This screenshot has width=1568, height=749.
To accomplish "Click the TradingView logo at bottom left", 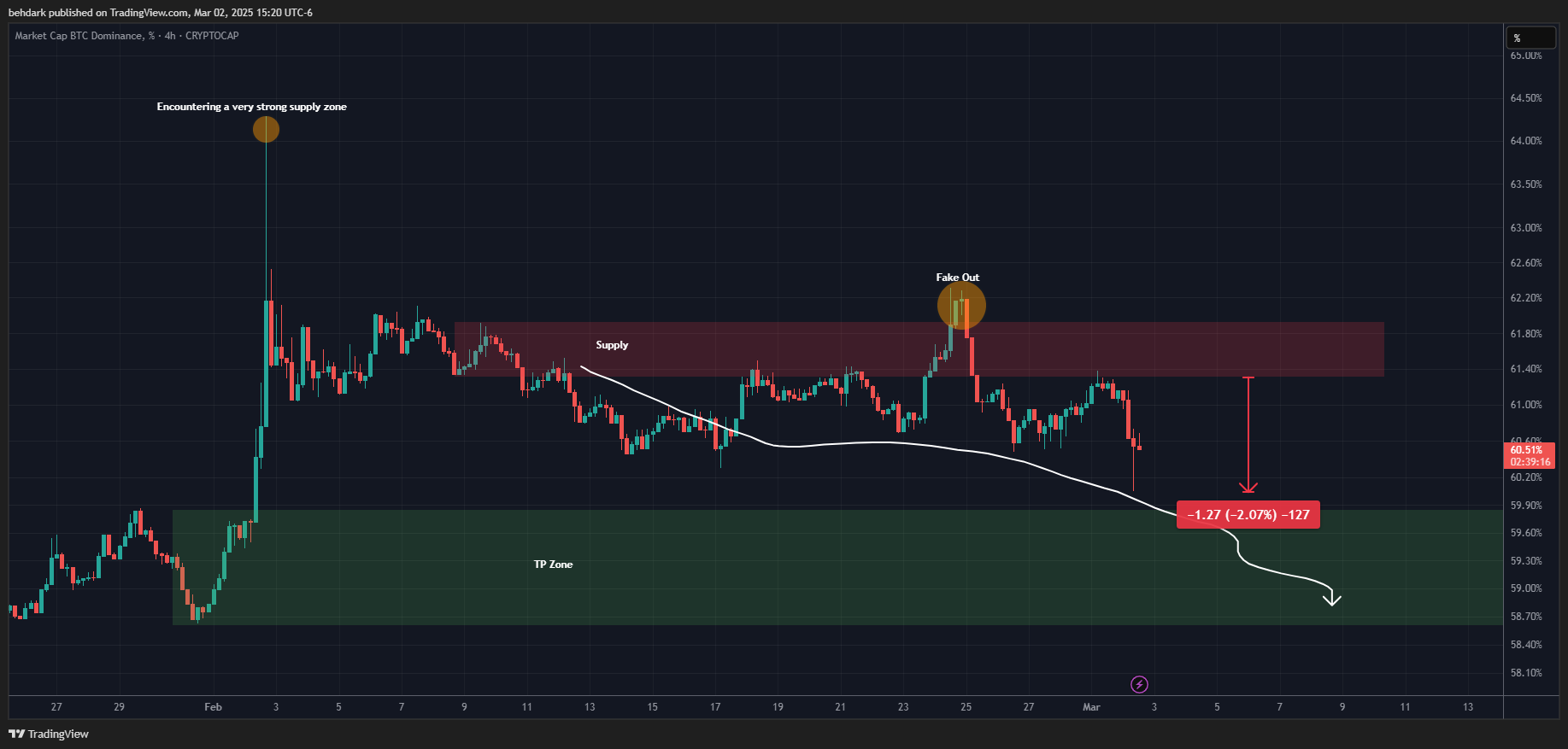I will (49, 734).
